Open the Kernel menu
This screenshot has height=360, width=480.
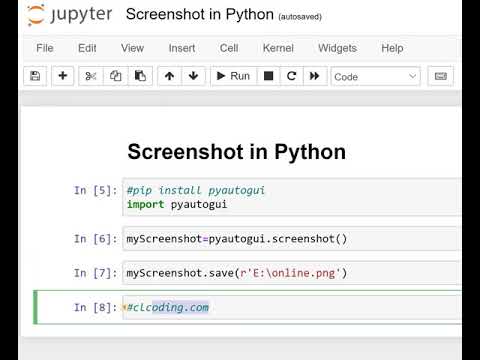pos(278,48)
